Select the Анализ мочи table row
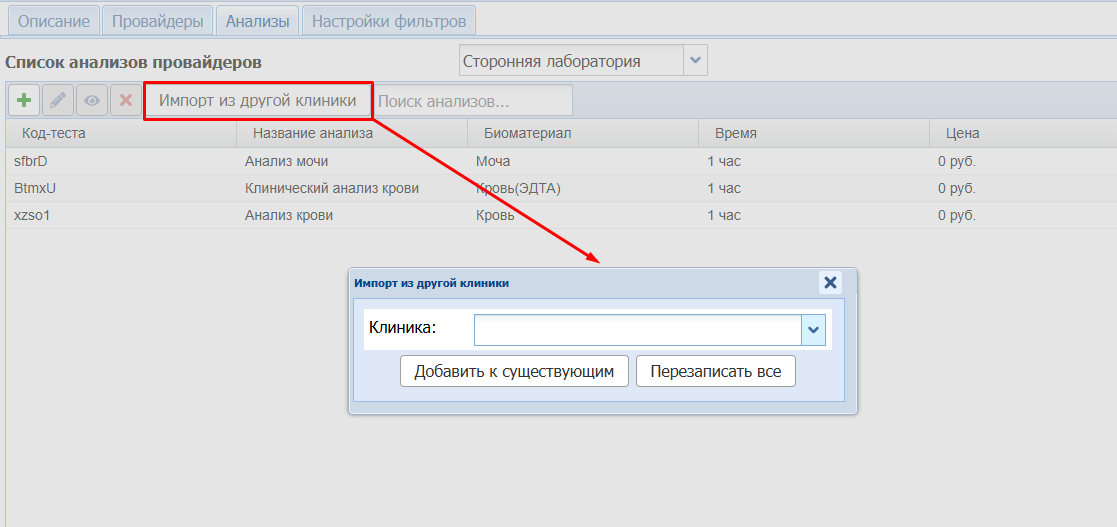The image size is (1117, 527). pyautogui.click(x=286, y=161)
